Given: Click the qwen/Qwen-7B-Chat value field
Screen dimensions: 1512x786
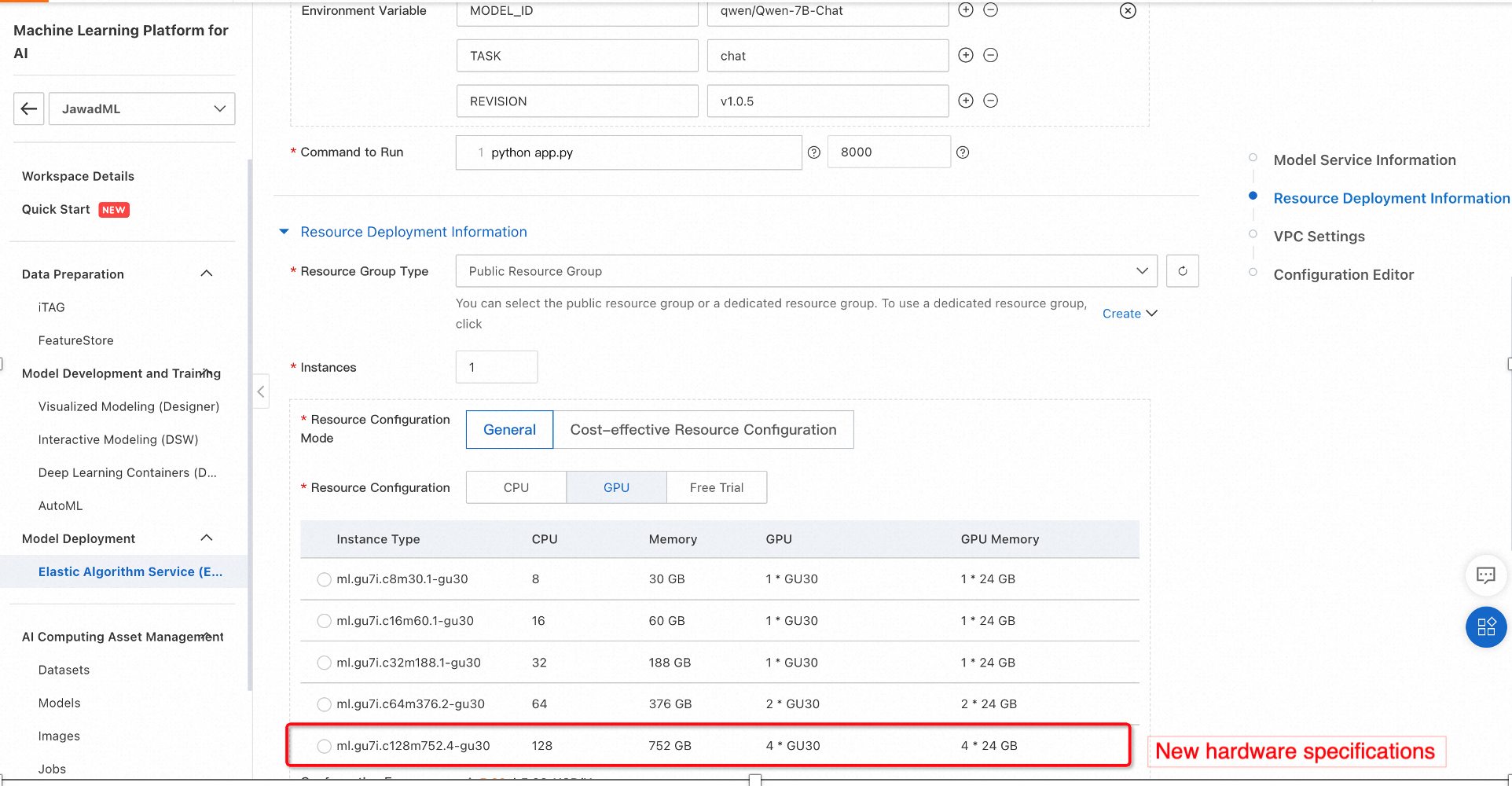Looking at the screenshot, I should point(828,12).
